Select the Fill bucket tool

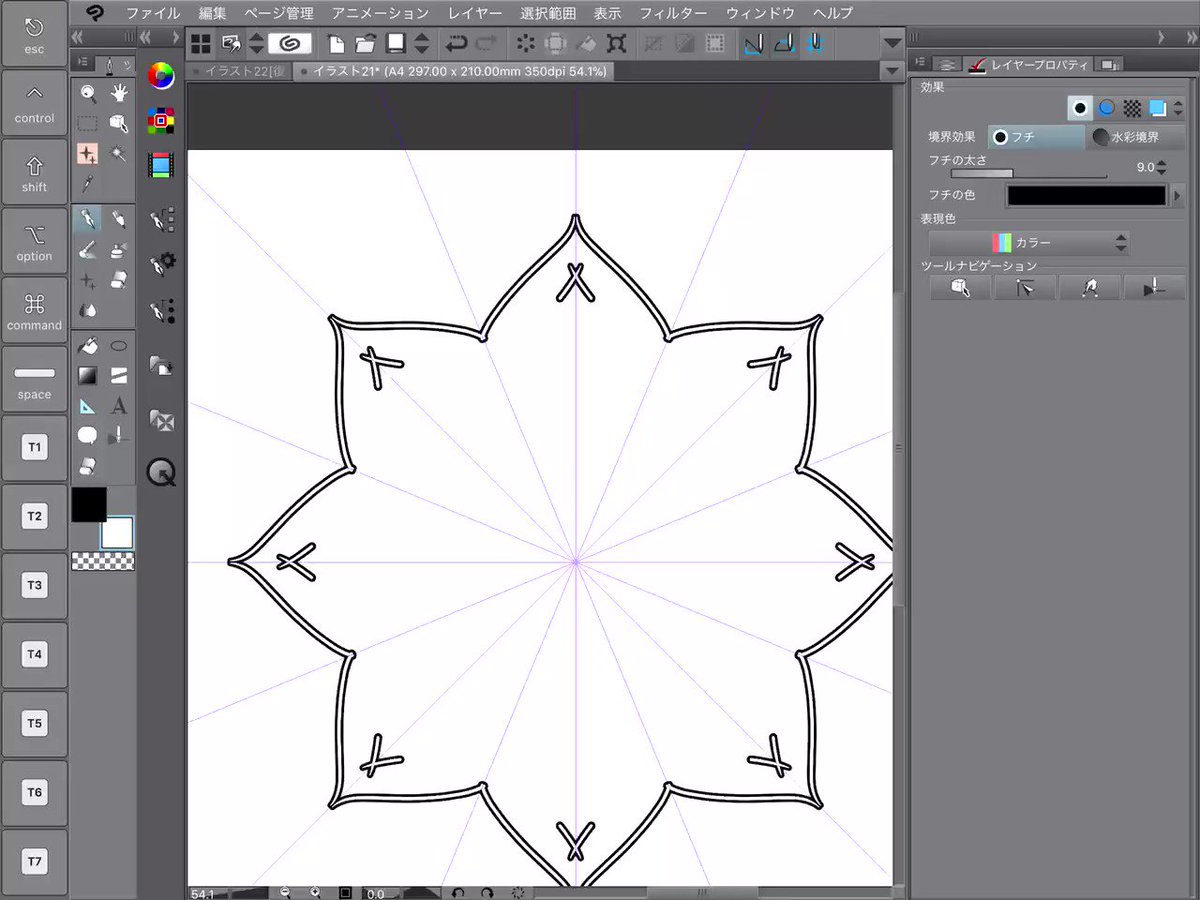tap(88, 346)
